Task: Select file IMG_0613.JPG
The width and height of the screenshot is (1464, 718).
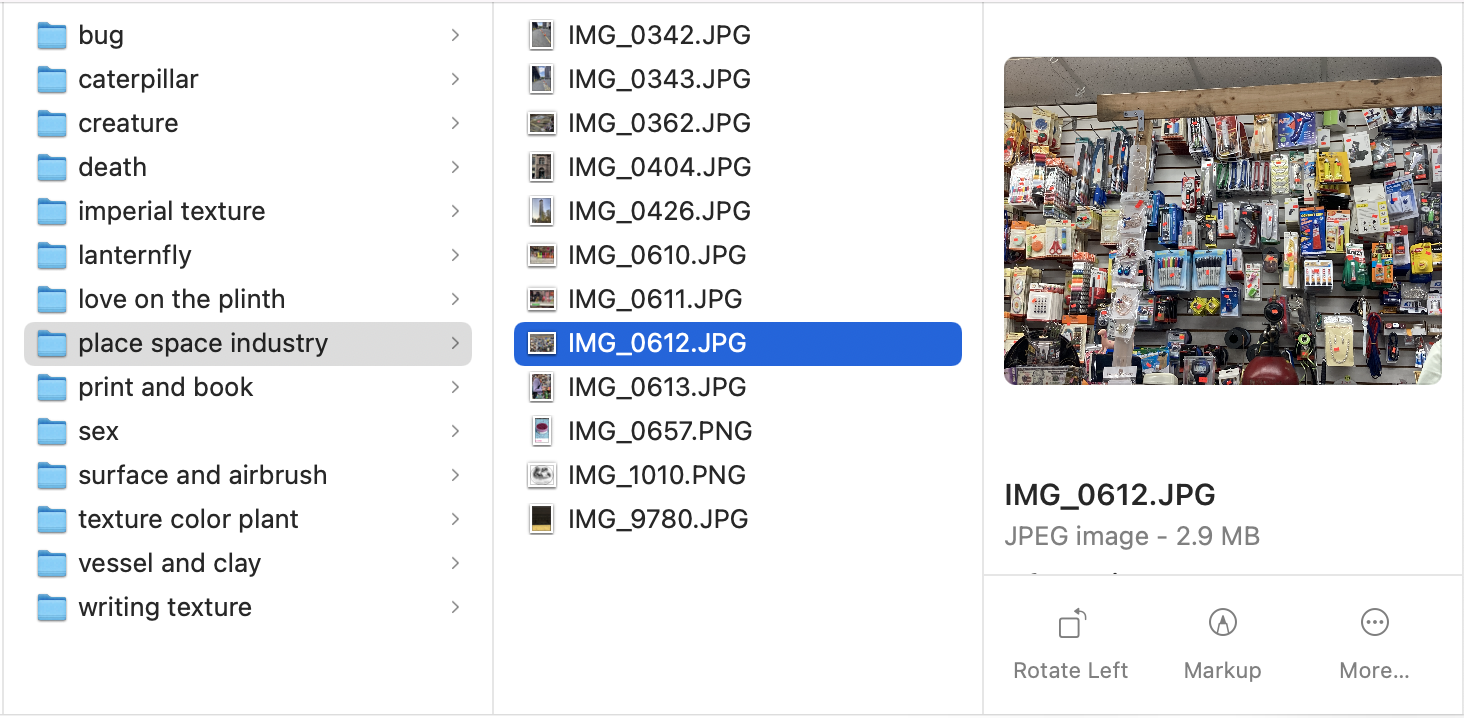Action: pyautogui.click(x=659, y=387)
